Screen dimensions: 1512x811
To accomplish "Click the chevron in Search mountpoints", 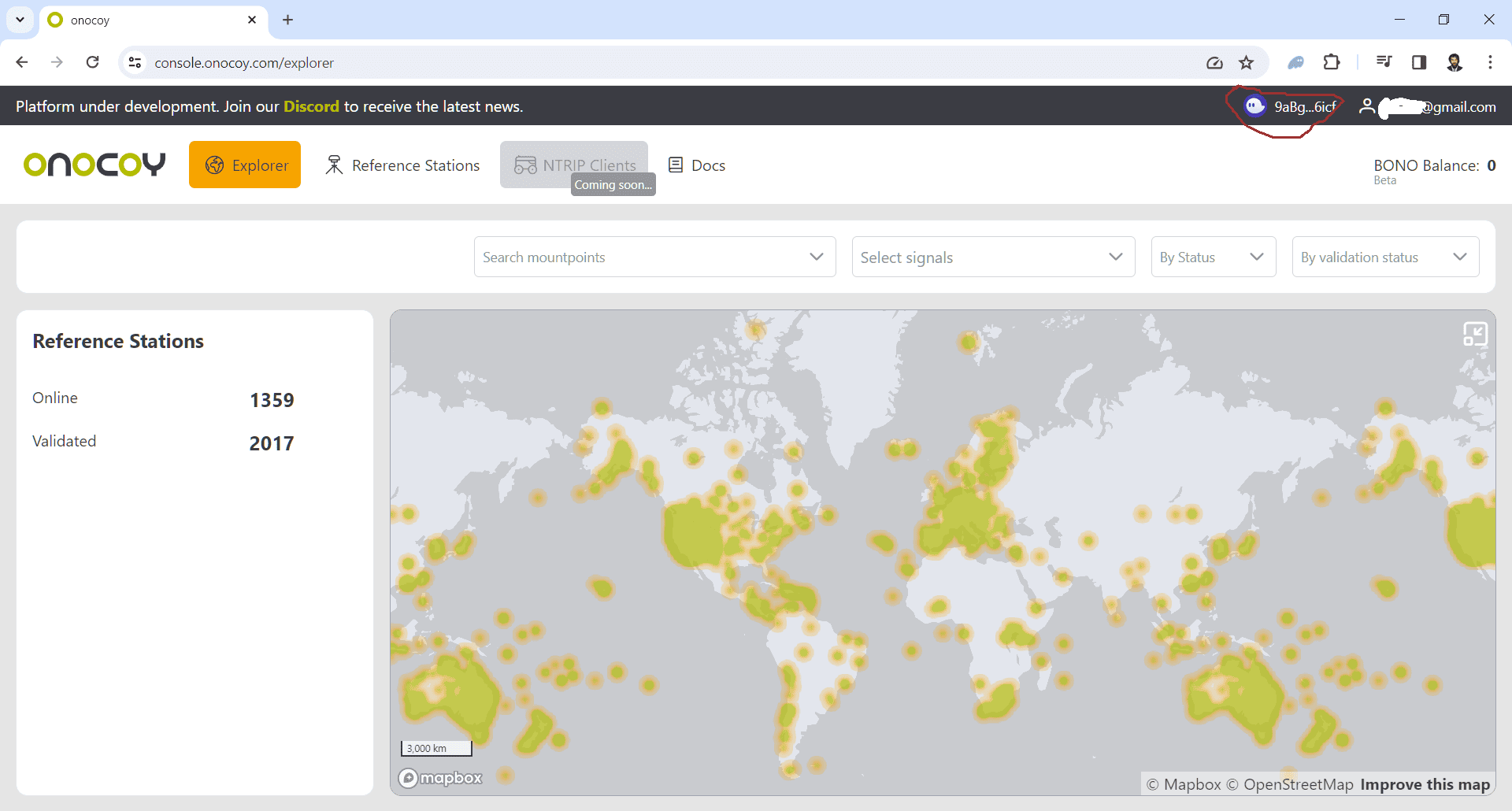I will point(817,257).
